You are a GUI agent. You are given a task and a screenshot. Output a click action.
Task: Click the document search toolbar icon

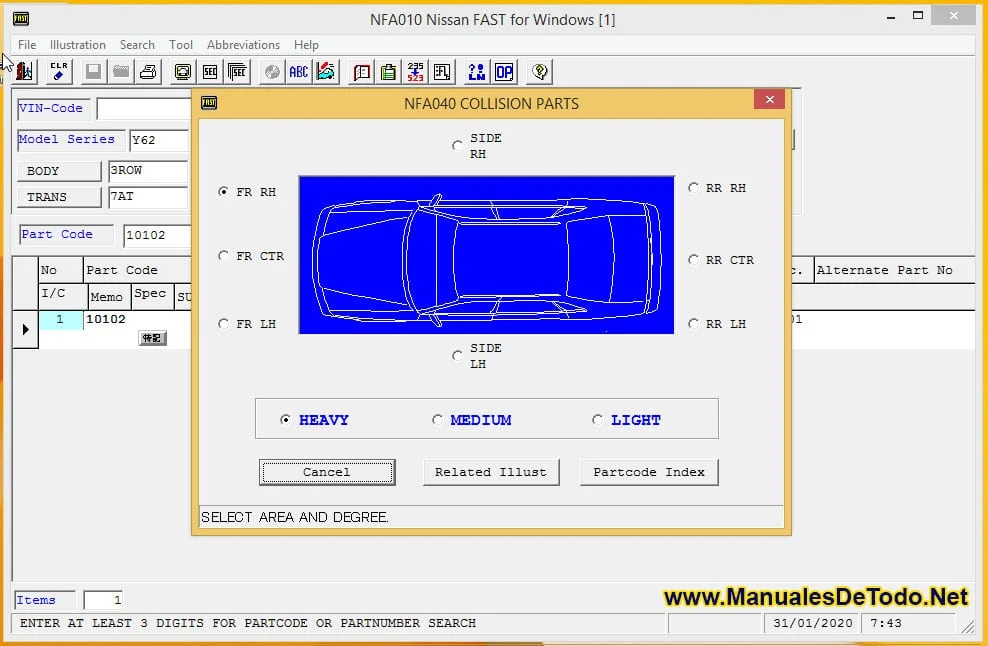442,72
